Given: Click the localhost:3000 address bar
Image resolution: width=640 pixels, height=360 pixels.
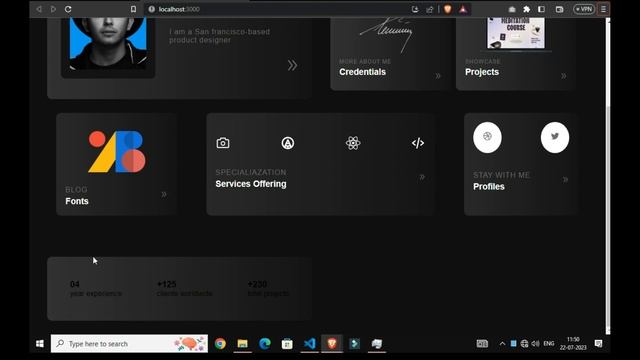Looking at the screenshot, I should tap(278, 9).
